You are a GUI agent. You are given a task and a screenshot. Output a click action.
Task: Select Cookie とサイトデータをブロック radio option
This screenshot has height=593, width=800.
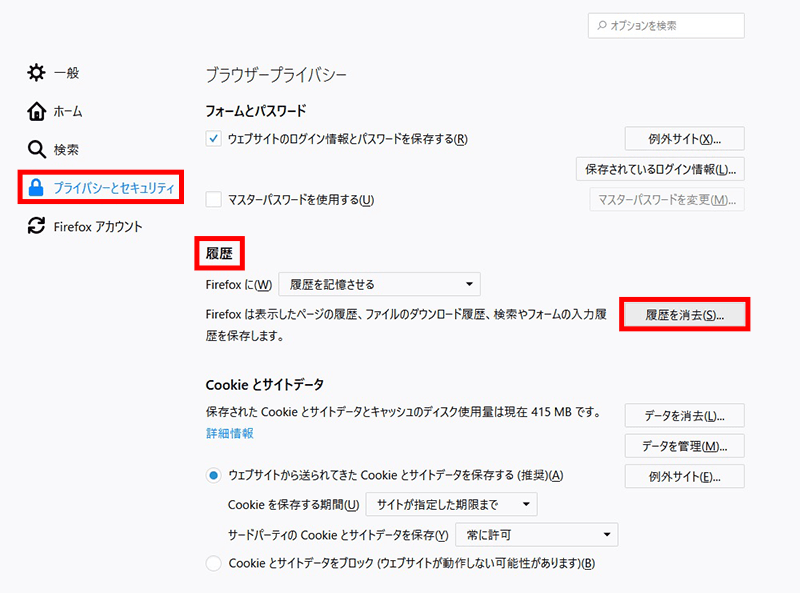pos(213,563)
